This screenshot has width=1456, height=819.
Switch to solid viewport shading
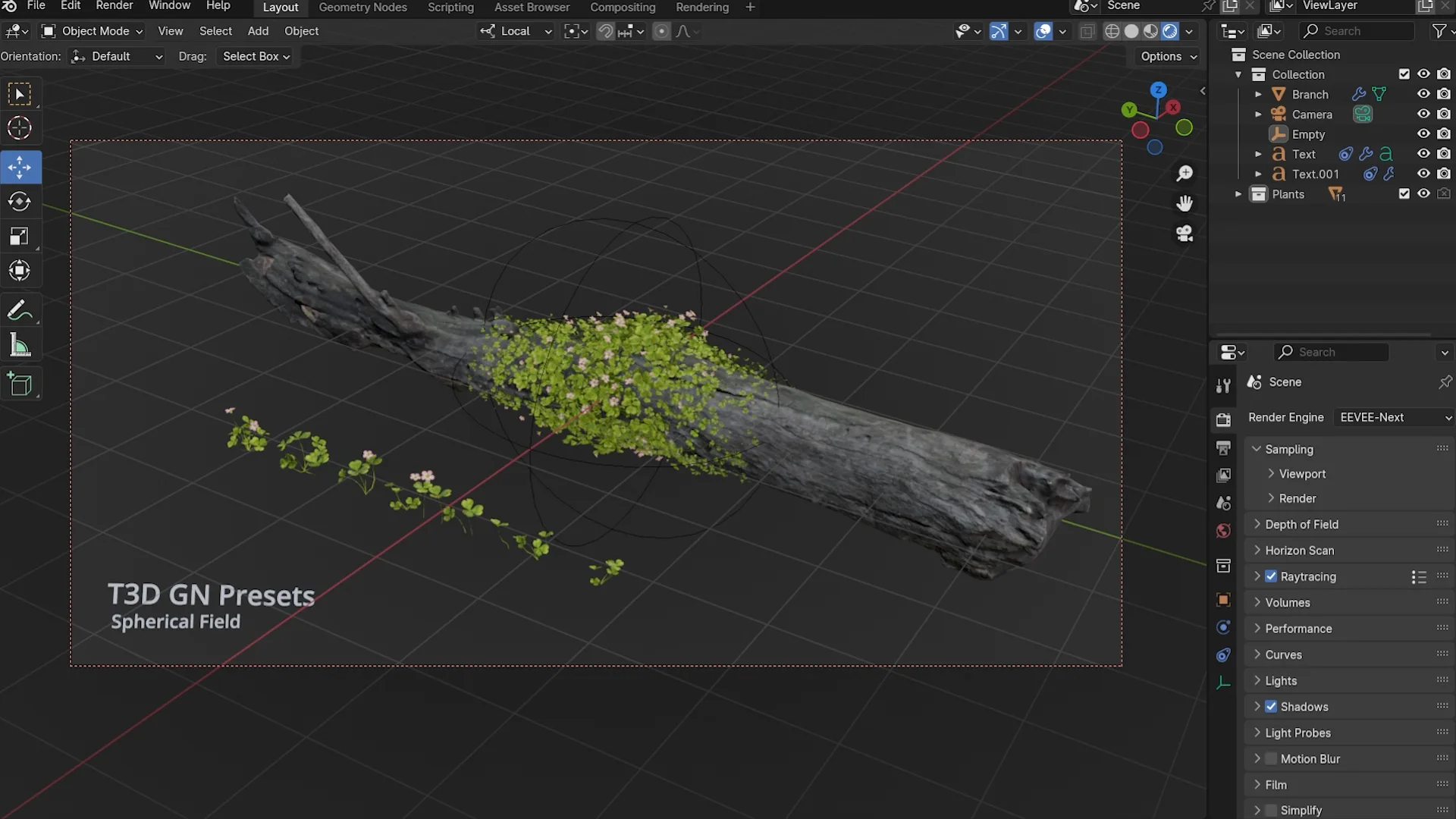pos(1131,31)
